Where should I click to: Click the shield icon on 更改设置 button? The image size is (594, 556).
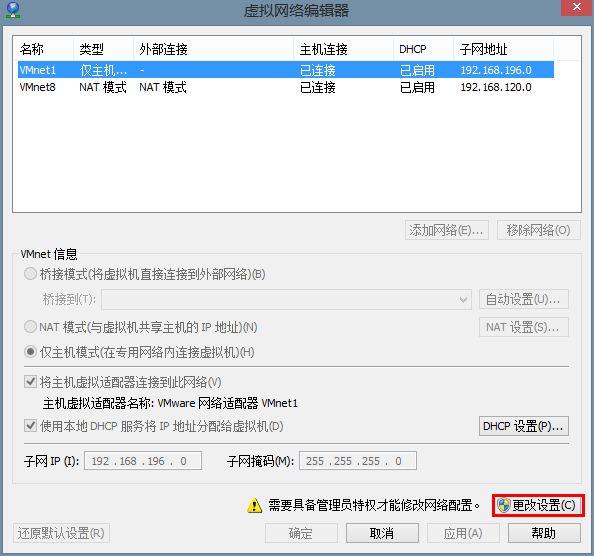[504, 505]
